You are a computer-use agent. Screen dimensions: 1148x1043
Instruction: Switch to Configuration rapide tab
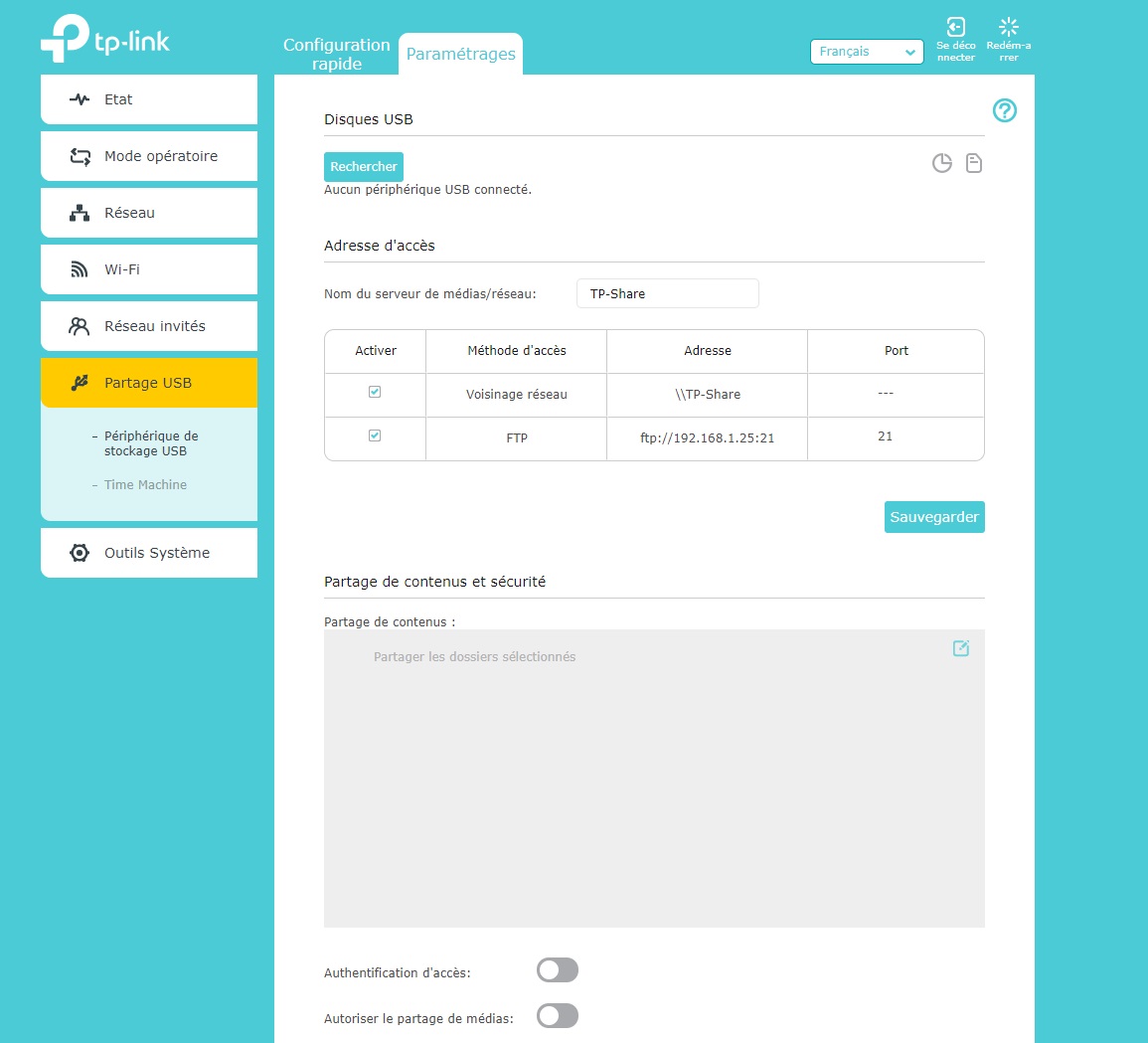pyautogui.click(x=336, y=54)
